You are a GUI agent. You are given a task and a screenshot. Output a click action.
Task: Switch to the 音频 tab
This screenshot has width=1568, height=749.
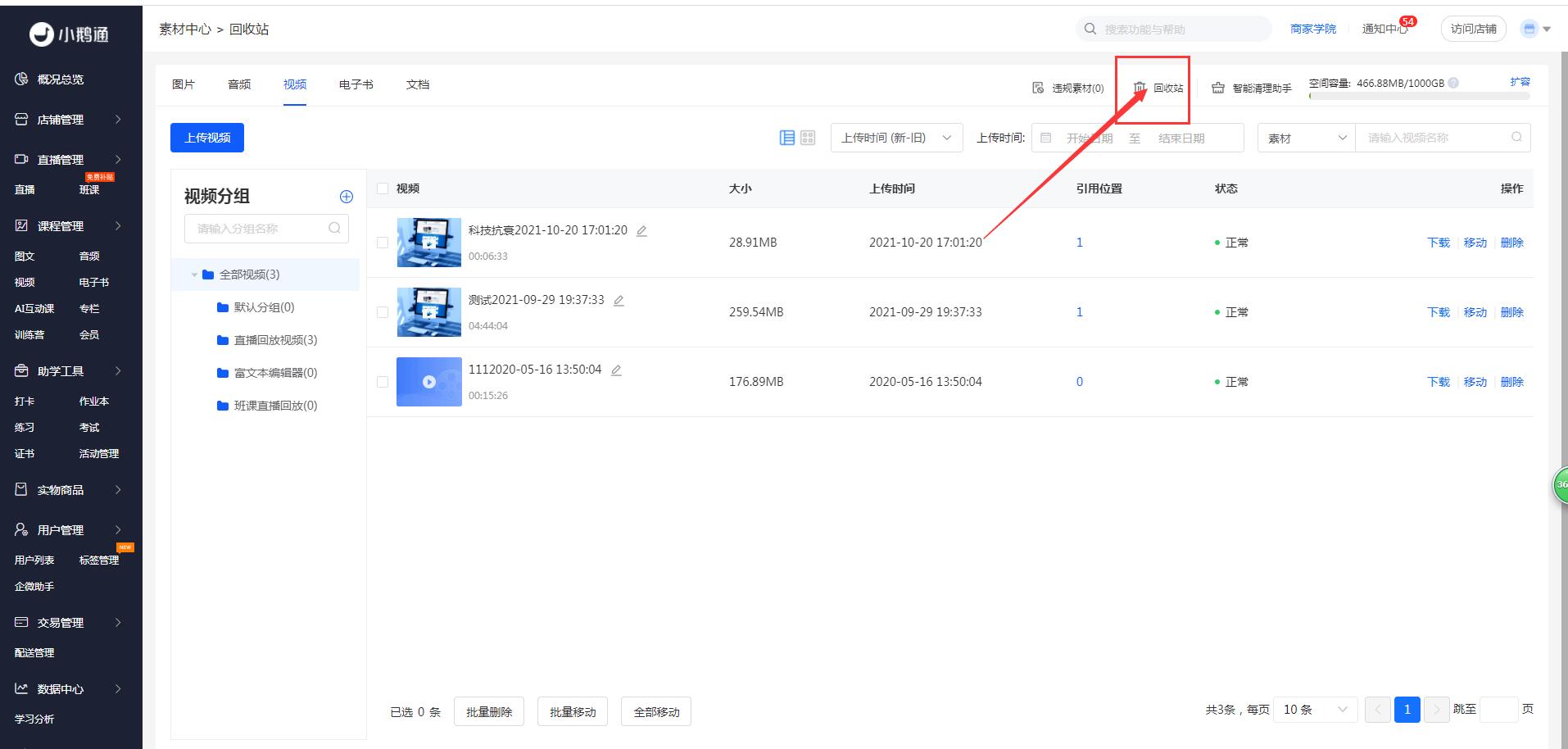239,84
